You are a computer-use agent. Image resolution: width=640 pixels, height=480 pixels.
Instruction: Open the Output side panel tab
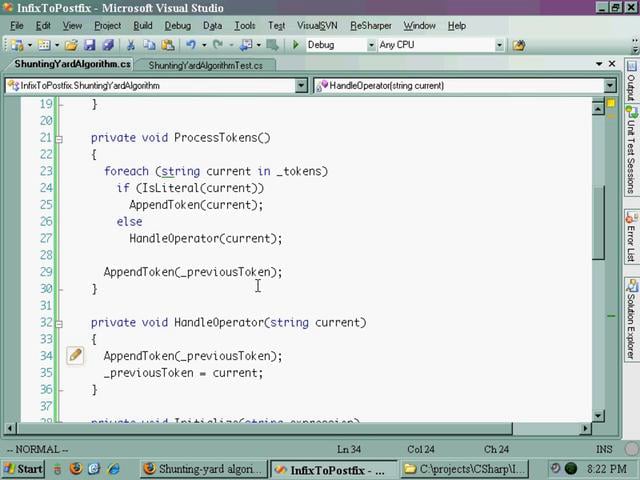coord(631,81)
